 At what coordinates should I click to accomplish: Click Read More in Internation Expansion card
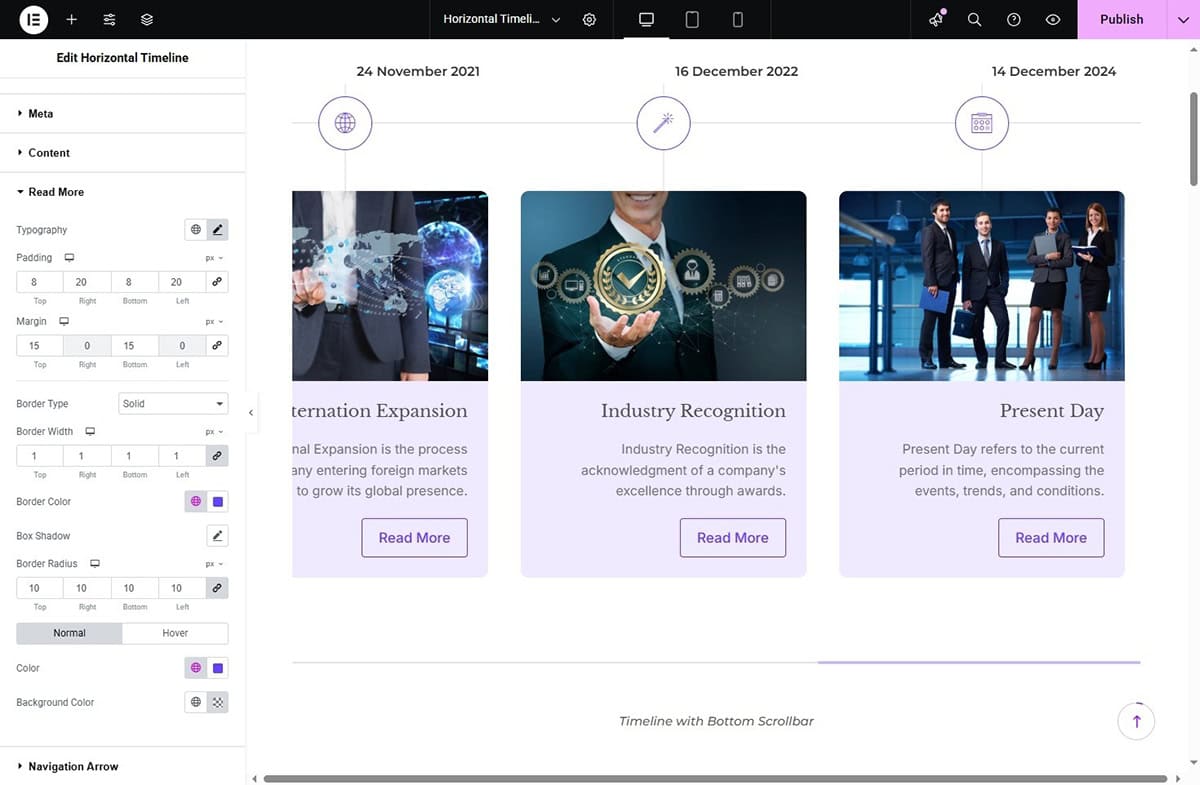coord(414,537)
